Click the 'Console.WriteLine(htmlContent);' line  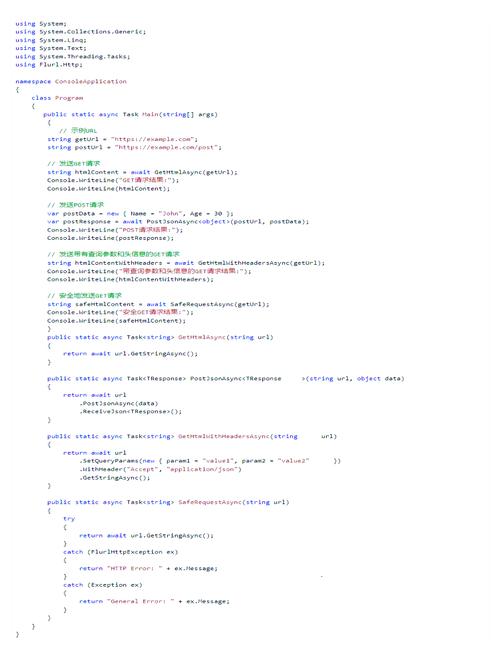tap(108, 189)
